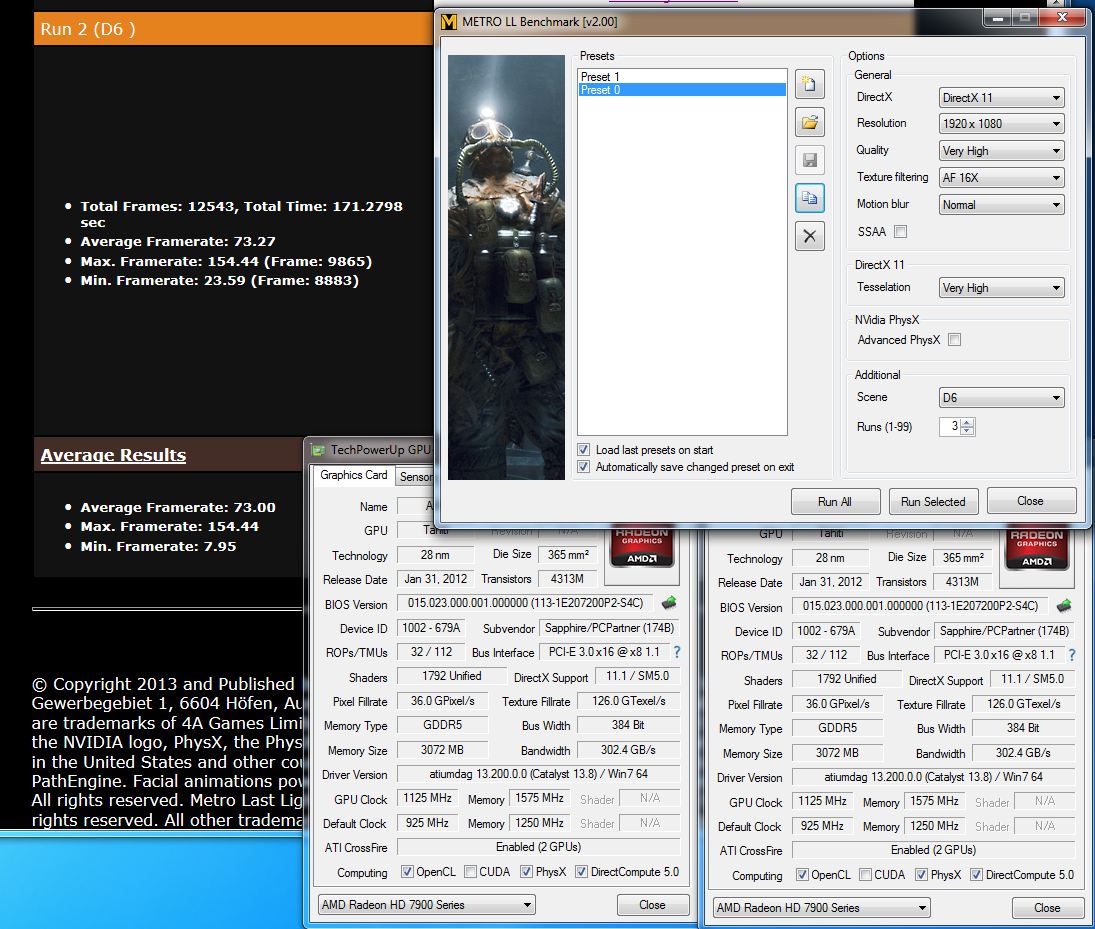Toggle DirectCompute 5.0 checkbox in right GPU-Z

point(976,875)
